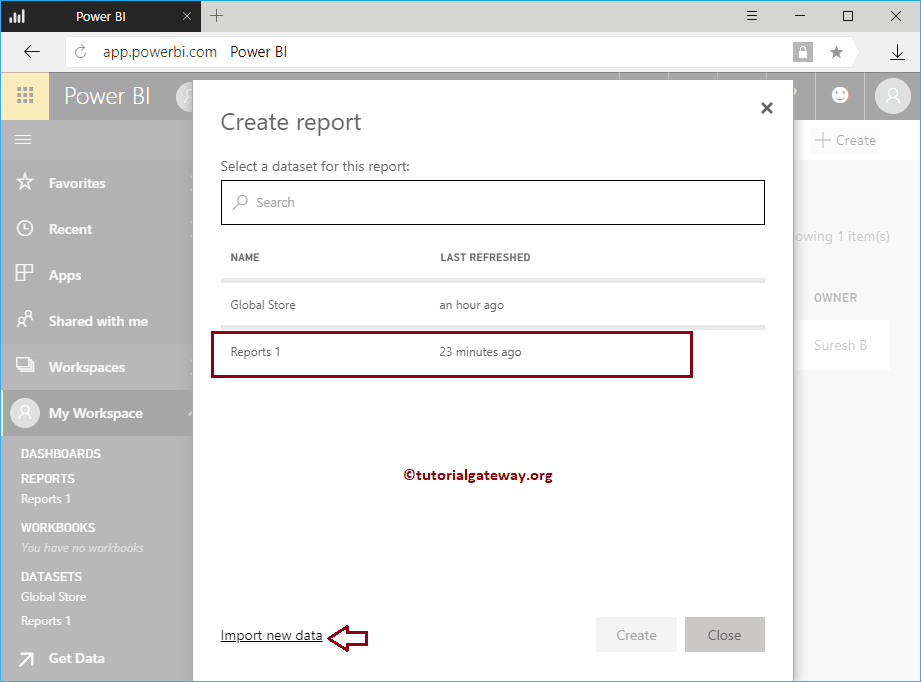This screenshot has width=921, height=682.
Task: Select the Reports 1 dataset row
Action: coord(450,351)
